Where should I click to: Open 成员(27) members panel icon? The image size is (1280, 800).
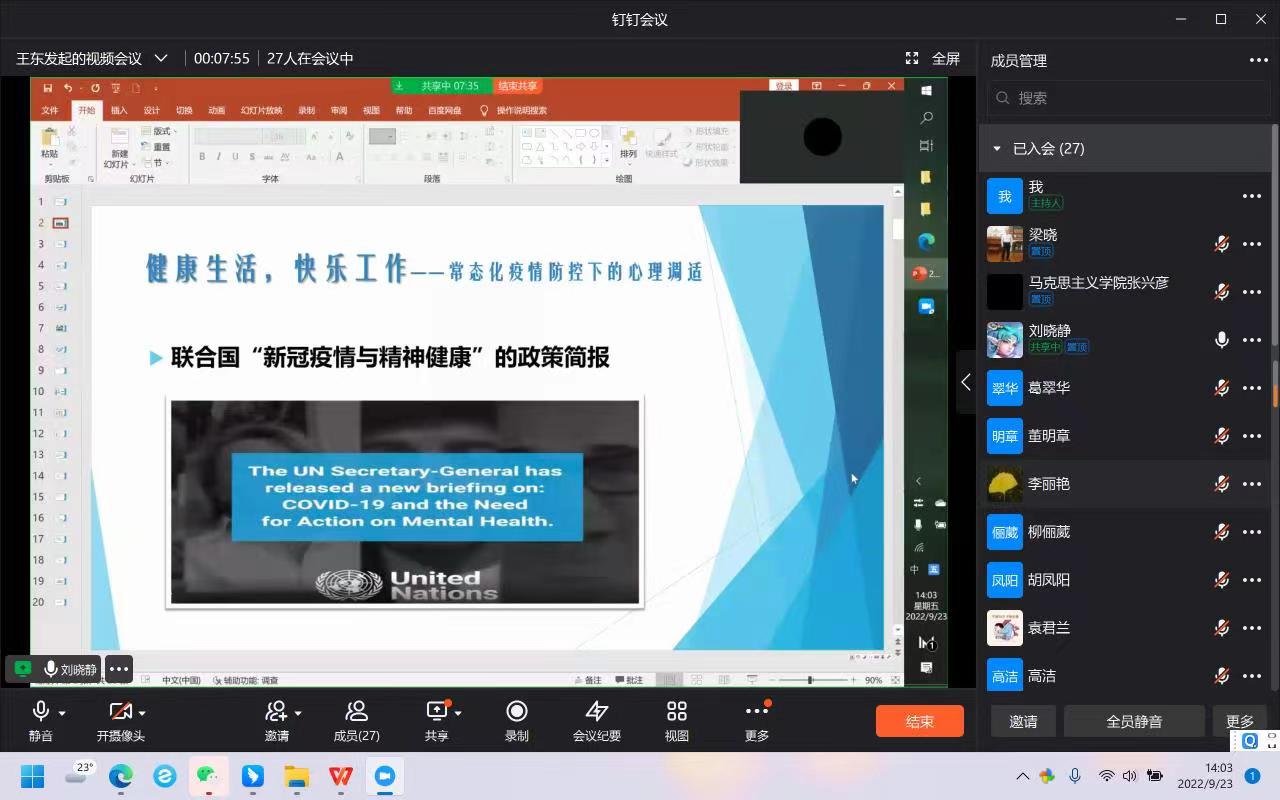[x=356, y=720]
